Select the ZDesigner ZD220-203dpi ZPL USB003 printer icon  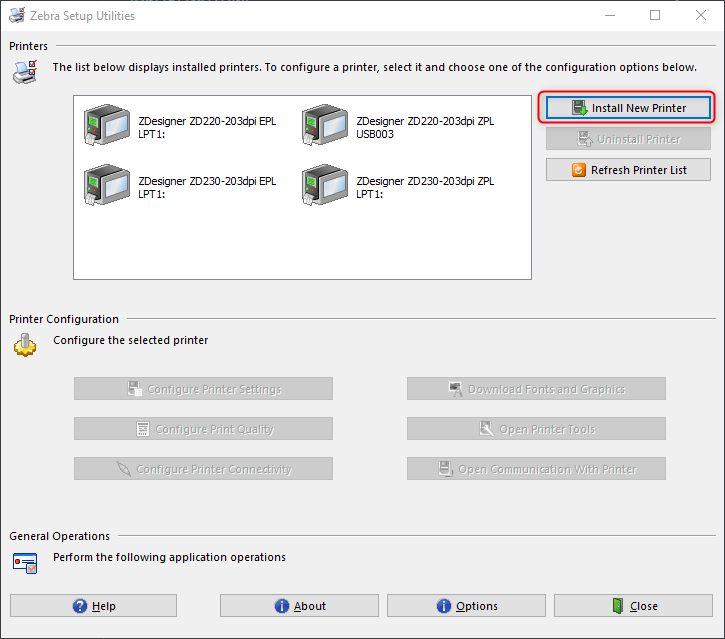pos(325,125)
